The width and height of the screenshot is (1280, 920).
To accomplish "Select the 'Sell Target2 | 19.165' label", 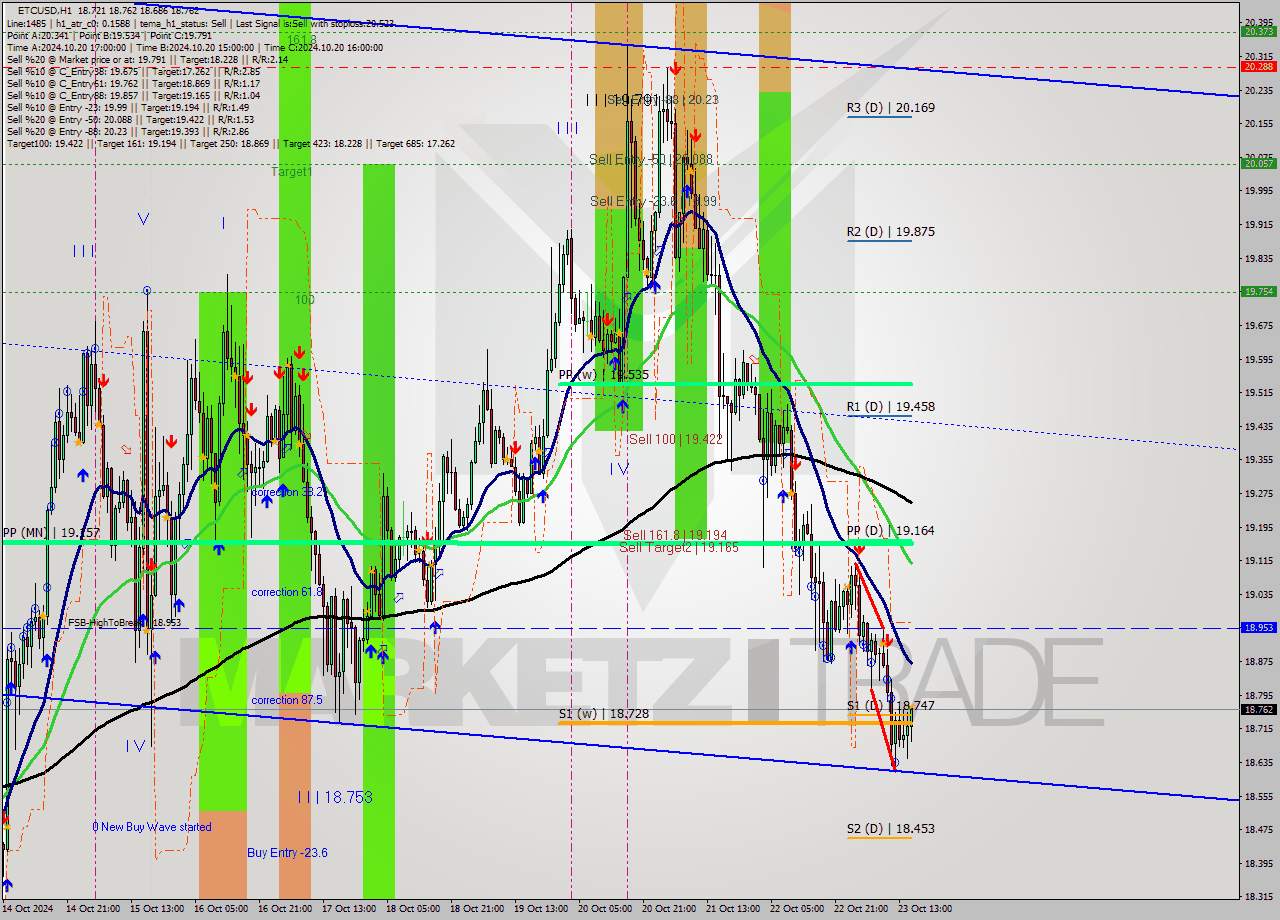I will click(x=679, y=547).
